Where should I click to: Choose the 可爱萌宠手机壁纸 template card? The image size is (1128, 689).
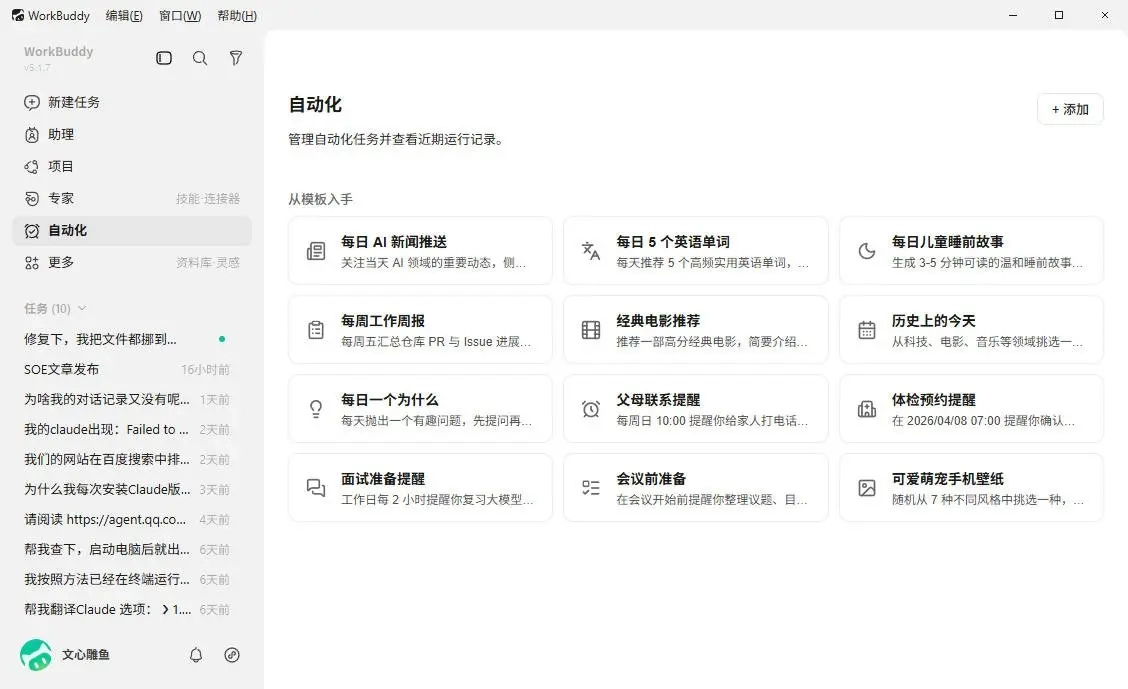pyautogui.click(x=971, y=488)
